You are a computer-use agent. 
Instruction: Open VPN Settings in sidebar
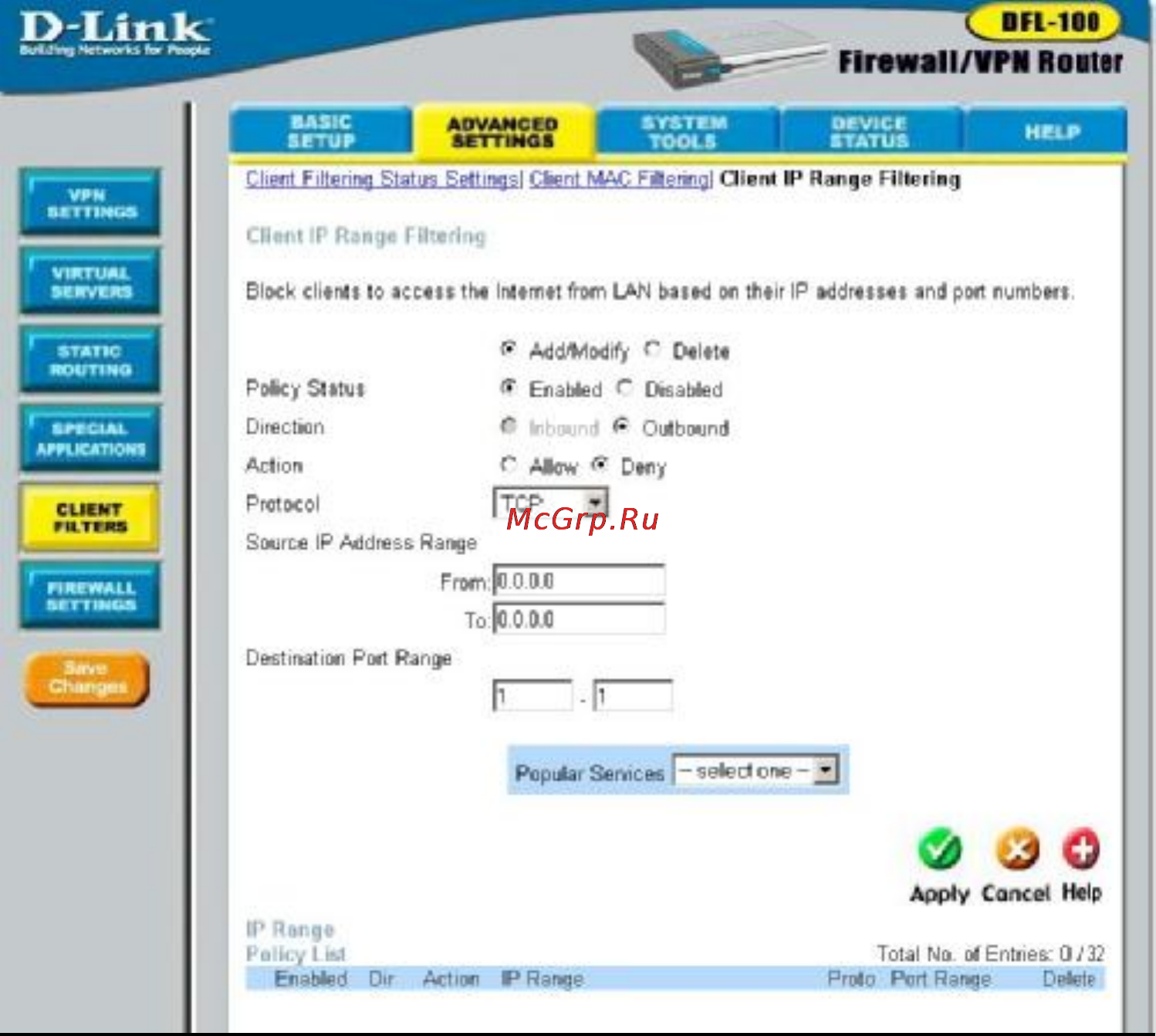pos(90,203)
